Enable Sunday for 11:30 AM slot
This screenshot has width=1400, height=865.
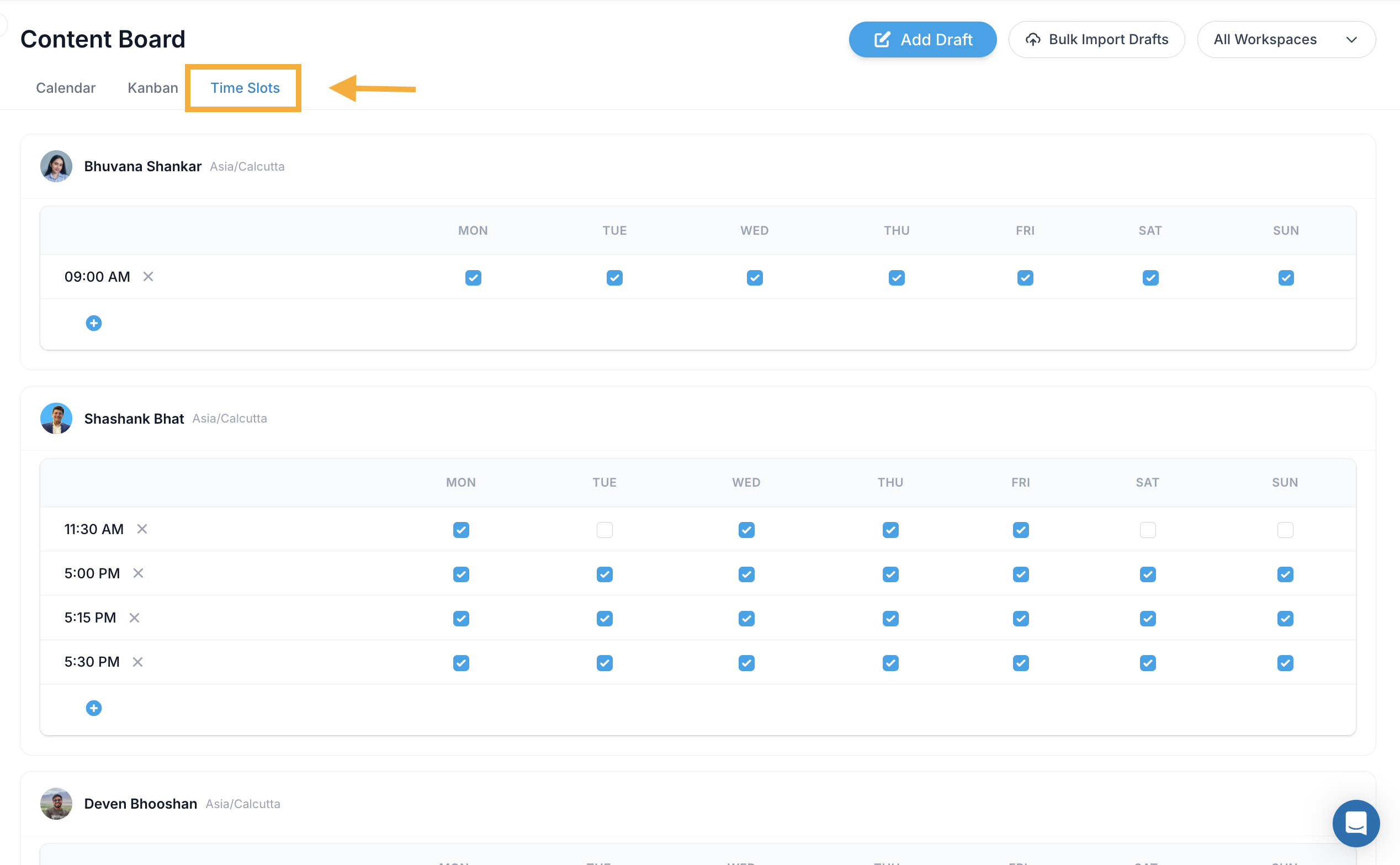pos(1286,530)
